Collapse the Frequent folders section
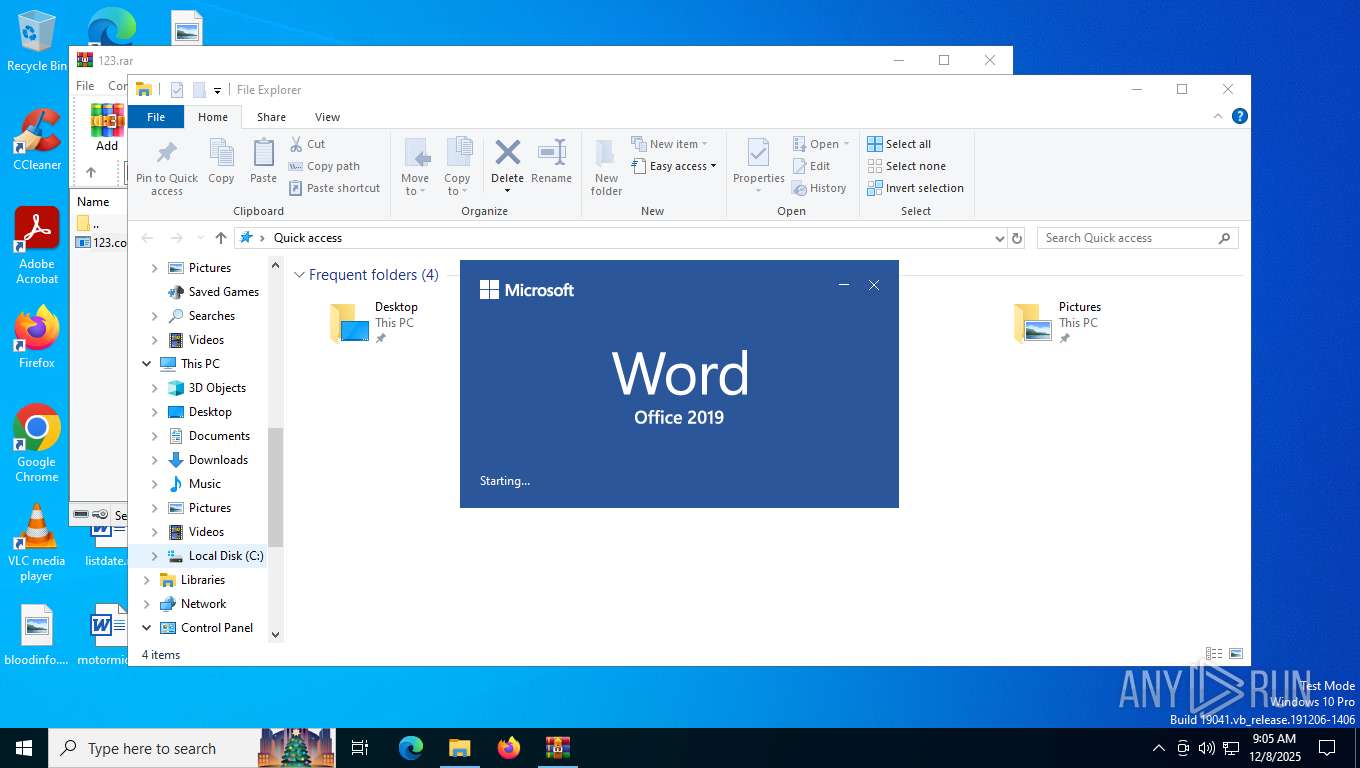Image resolution: width=1360 pixels, height=768 pixels. point(299,275)
